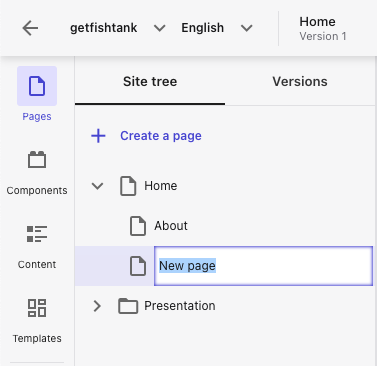Image resolution: width=377 pixels, height=366 pixels.
Task: Click the Create a page link
Action: [161, 136]
